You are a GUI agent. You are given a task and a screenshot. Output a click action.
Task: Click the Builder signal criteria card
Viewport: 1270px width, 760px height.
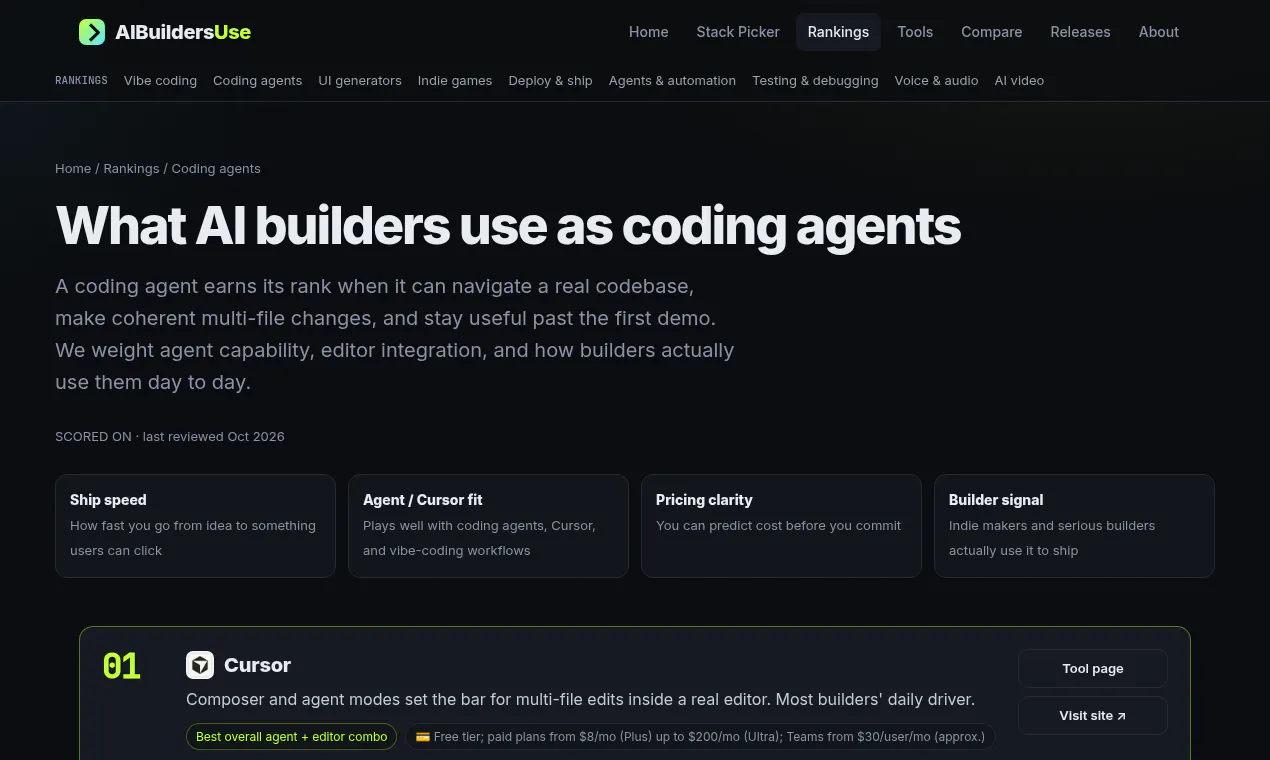[x=1074, y=526]
